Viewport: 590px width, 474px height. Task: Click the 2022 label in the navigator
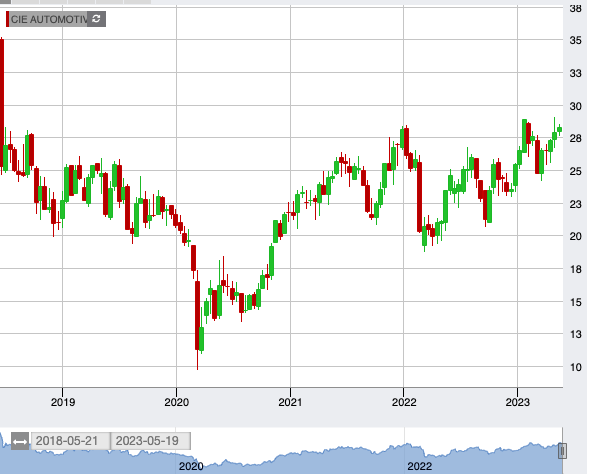[420, 466]
